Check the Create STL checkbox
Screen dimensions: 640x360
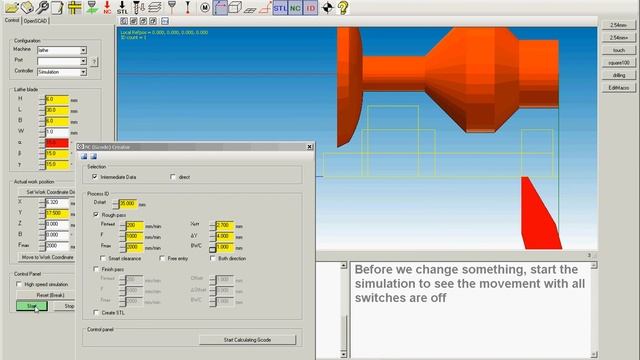(x=96, y=313)
